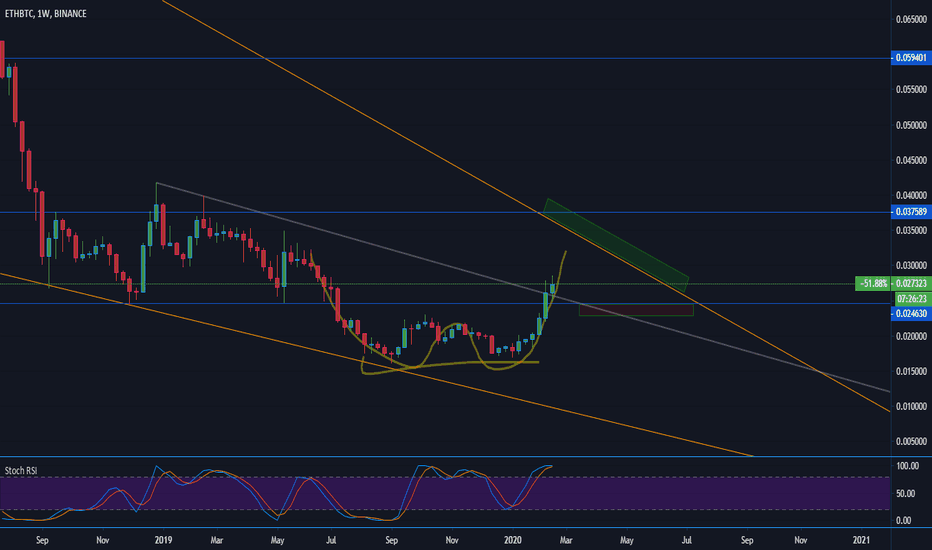
Task: Click the -51.88% green percentage label
Action: coord(873,284)
